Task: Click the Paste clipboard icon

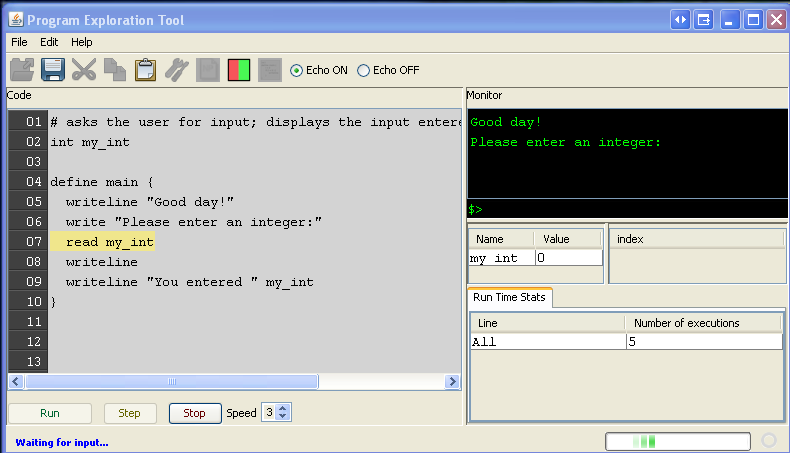Action: point(146,70)
